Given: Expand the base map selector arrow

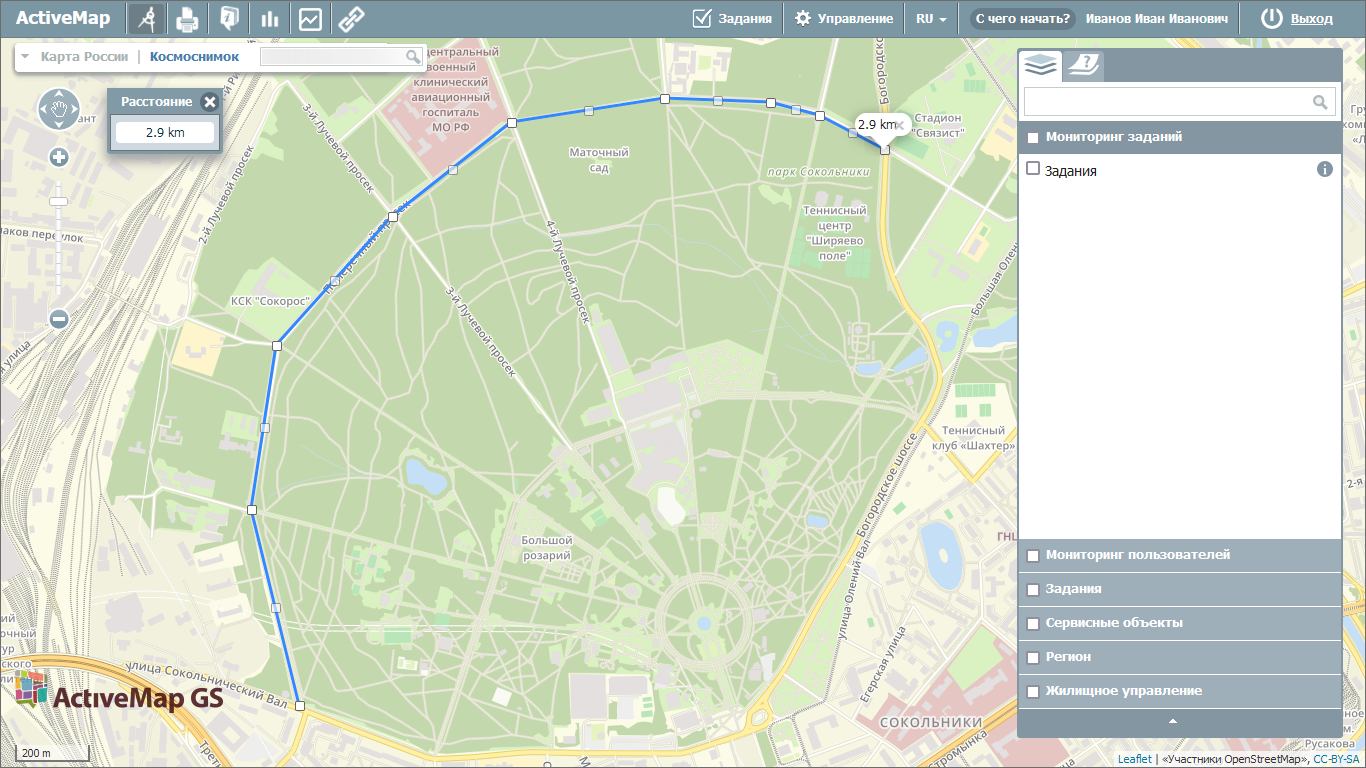Looking at the screenshot, I should [x=25, y=57].
